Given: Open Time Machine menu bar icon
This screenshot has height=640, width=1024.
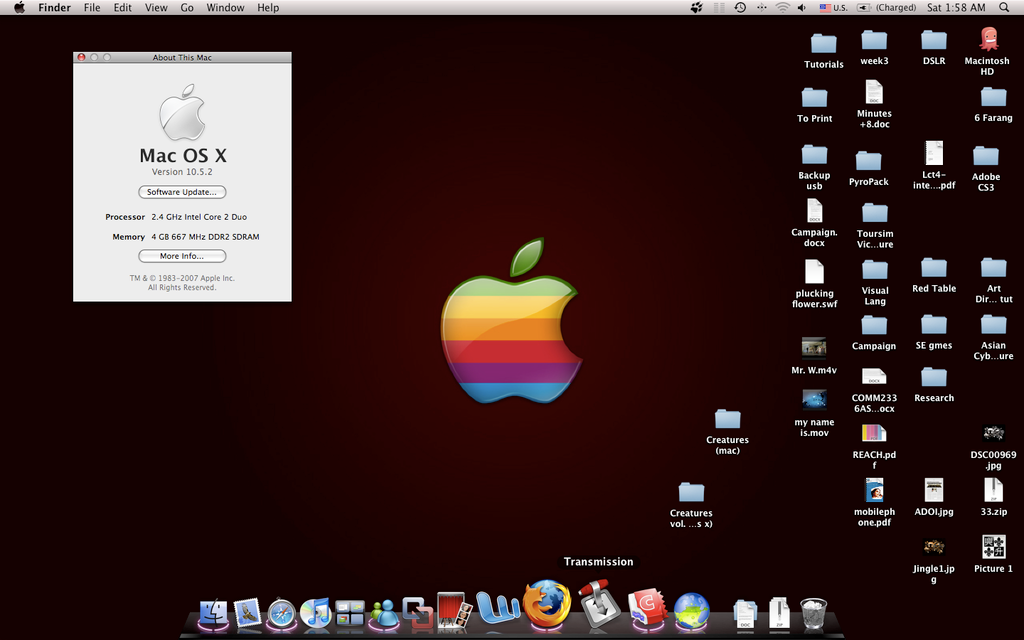Looking at the screenshot, I should [x=740, y=7].
